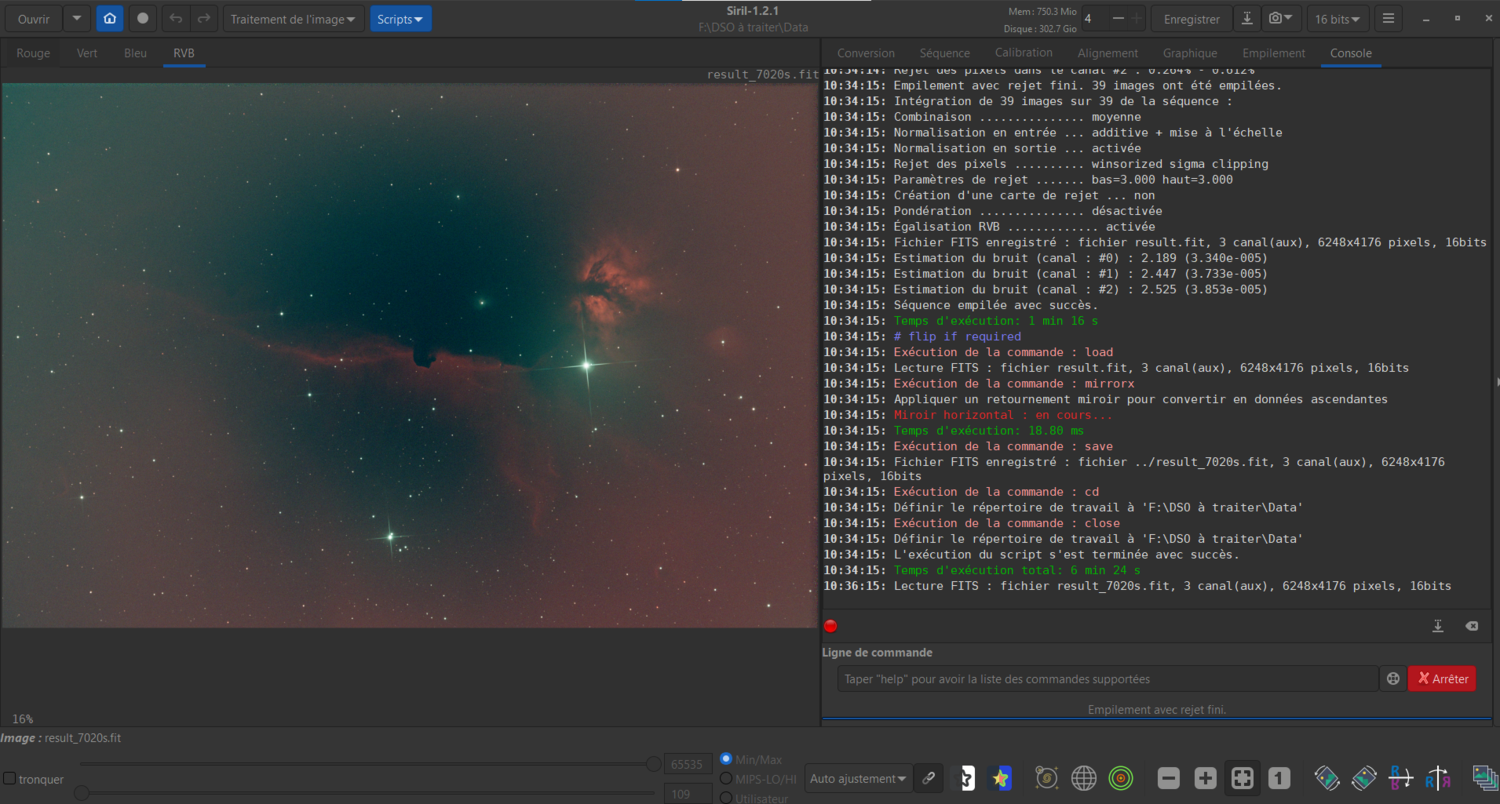1500x804 pixels.
Task: Click the red record dot under console
Action: [x=830, y=626]
